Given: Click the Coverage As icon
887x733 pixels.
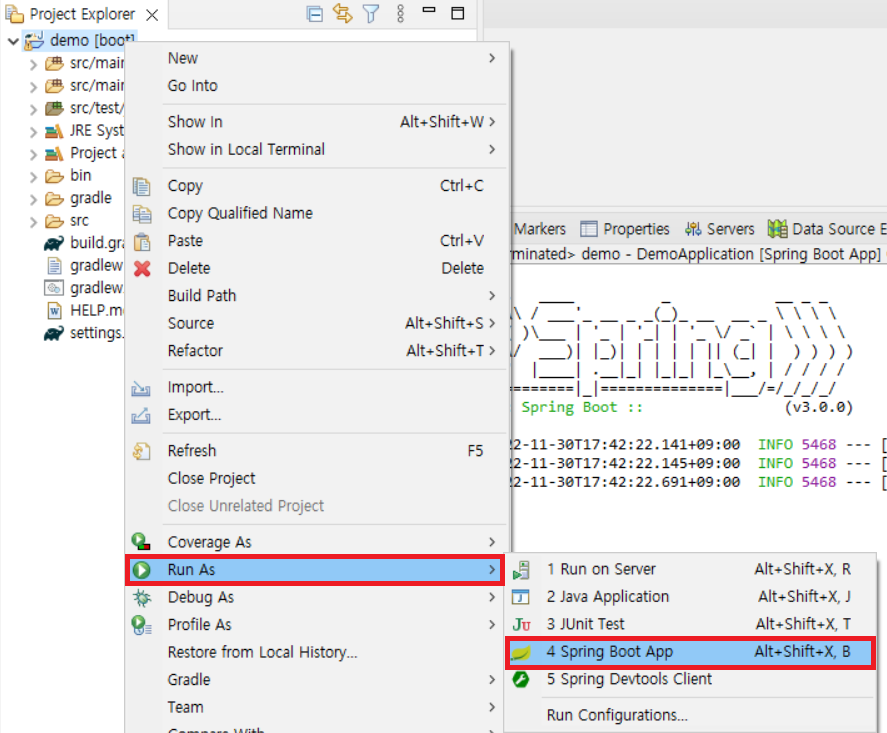Looking at the screenshot, I should click(x=141, y=542).
